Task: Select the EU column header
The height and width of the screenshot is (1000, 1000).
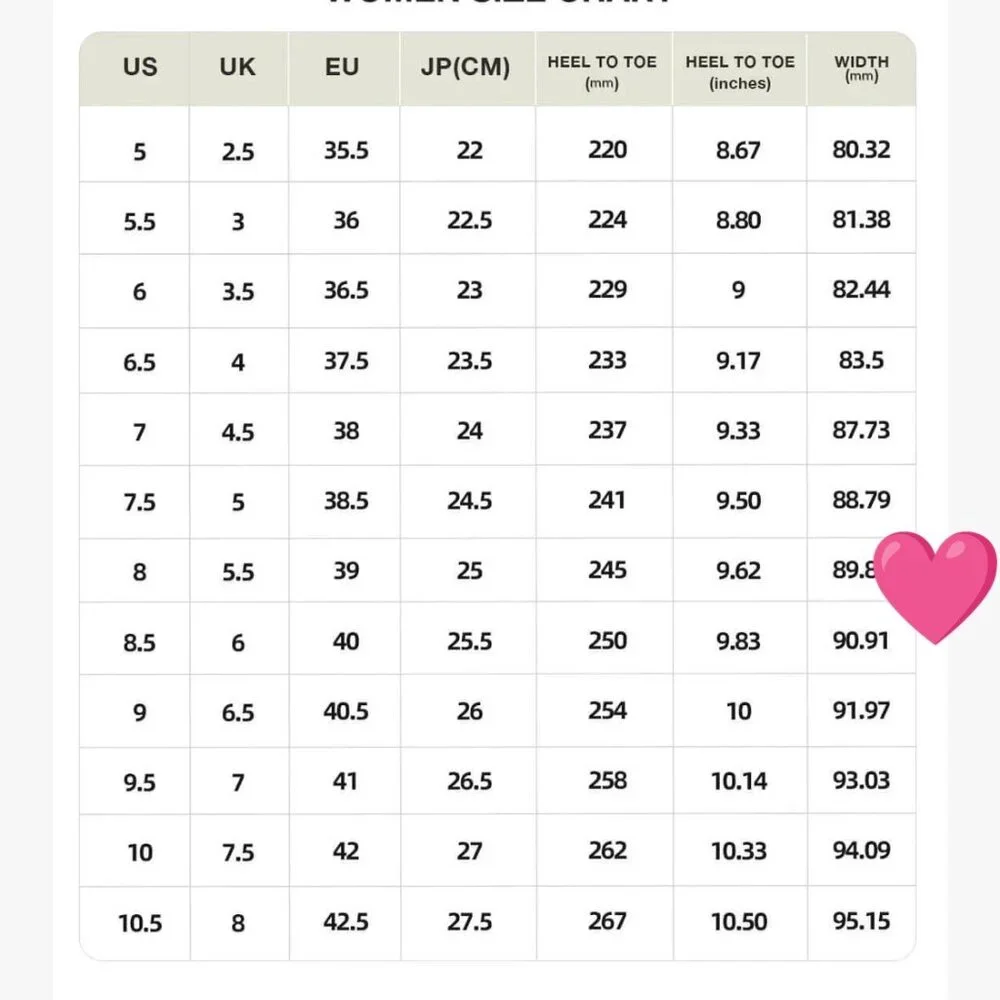Action: [342, 68]
